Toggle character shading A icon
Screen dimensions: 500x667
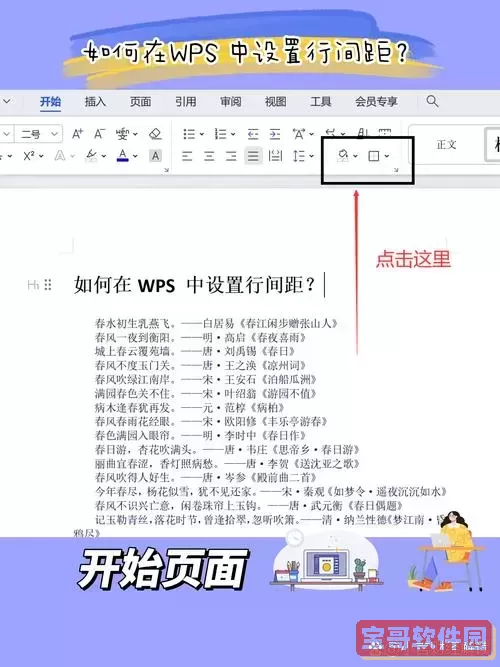(155, 156)
